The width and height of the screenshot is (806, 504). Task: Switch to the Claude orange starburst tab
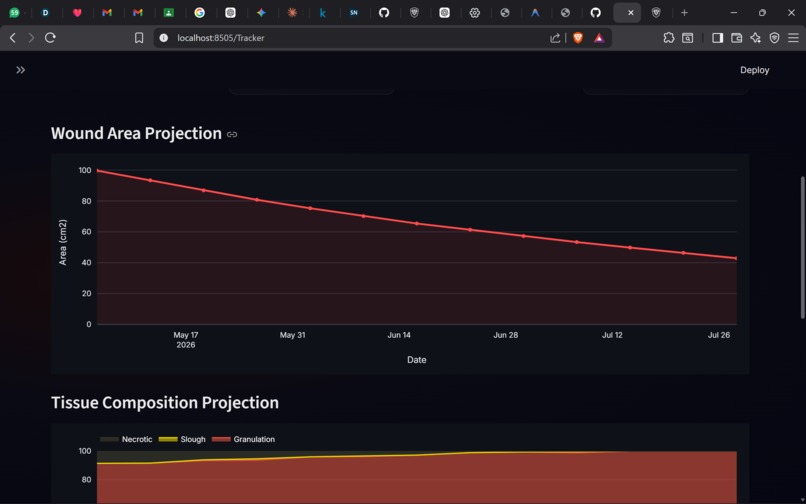click(x=292, y=13)
